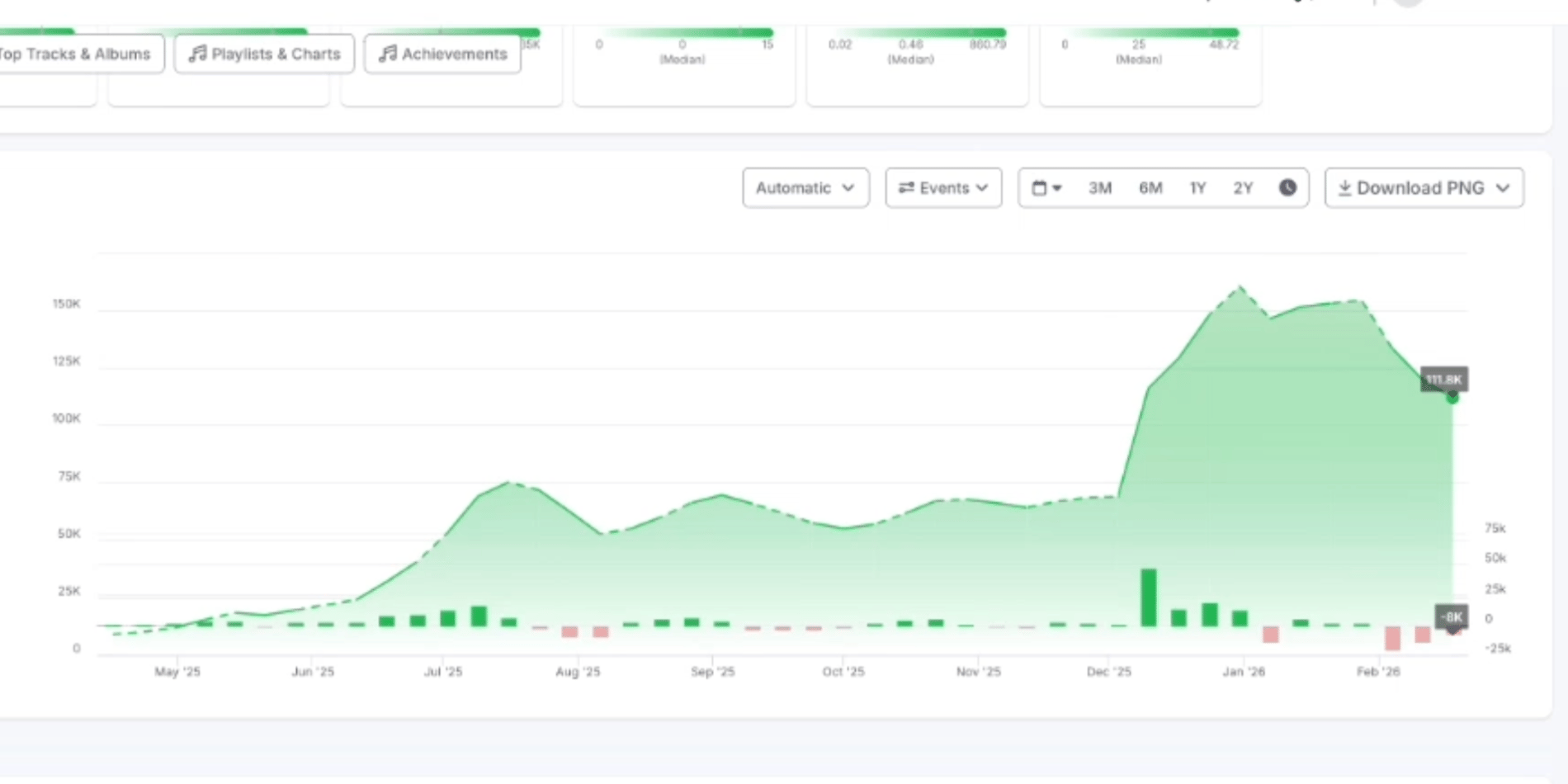Click the music note icon on Achievements
1568x784 pixels.
coord(387,54)
